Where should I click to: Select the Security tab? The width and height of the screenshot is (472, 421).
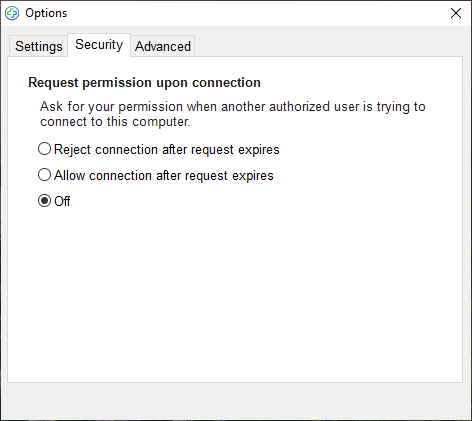(99, 45)
